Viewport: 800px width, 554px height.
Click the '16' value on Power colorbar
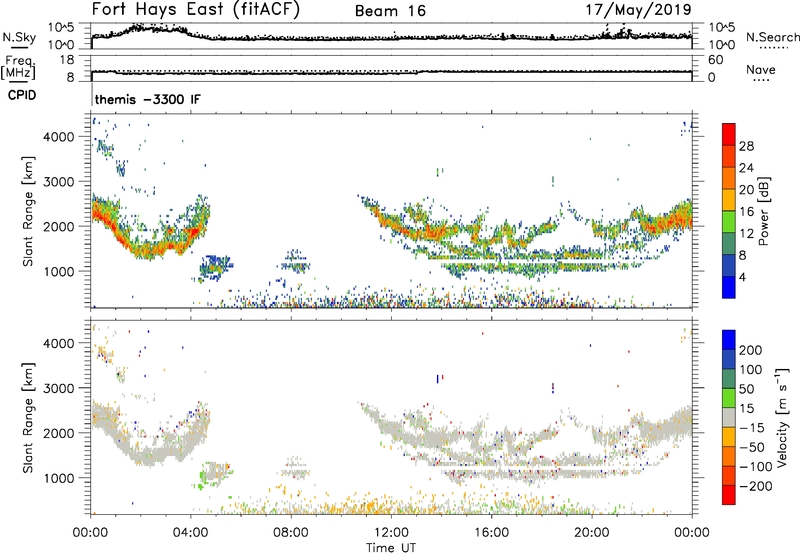tap(746, 212)
